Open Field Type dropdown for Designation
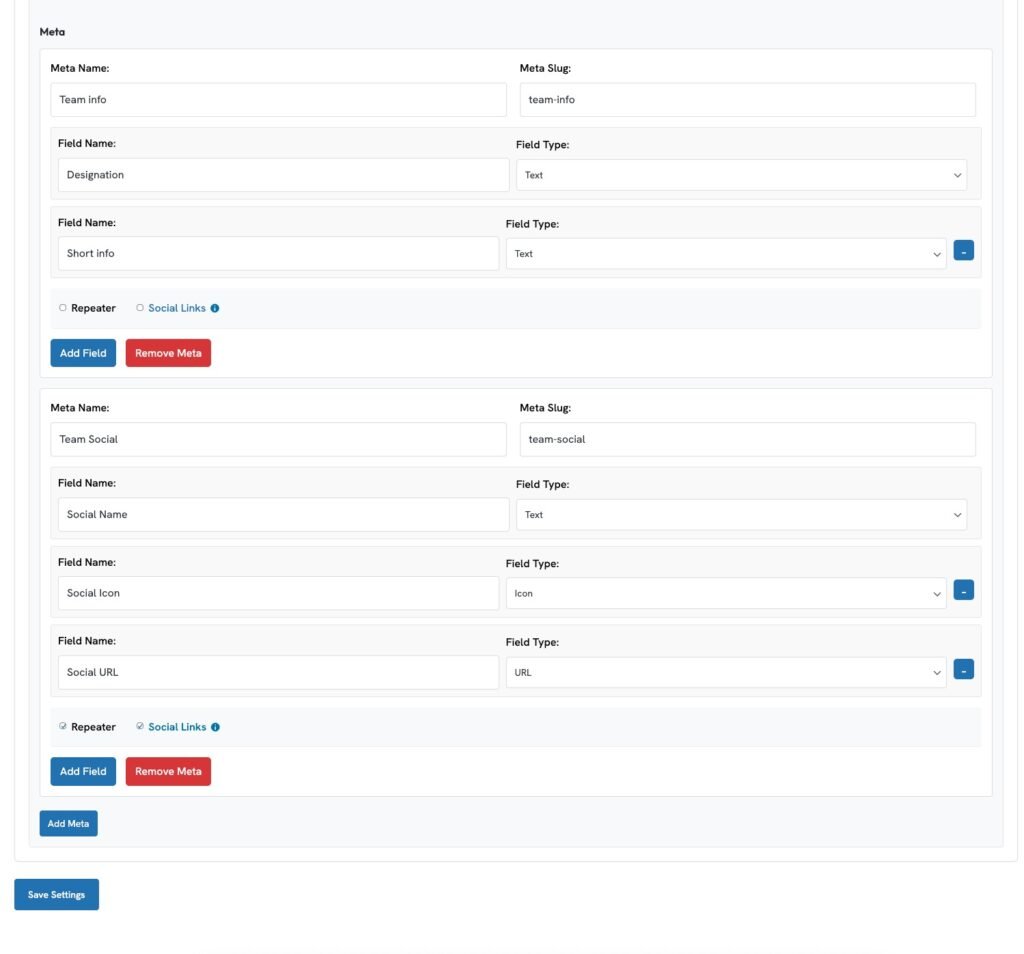 740,175
